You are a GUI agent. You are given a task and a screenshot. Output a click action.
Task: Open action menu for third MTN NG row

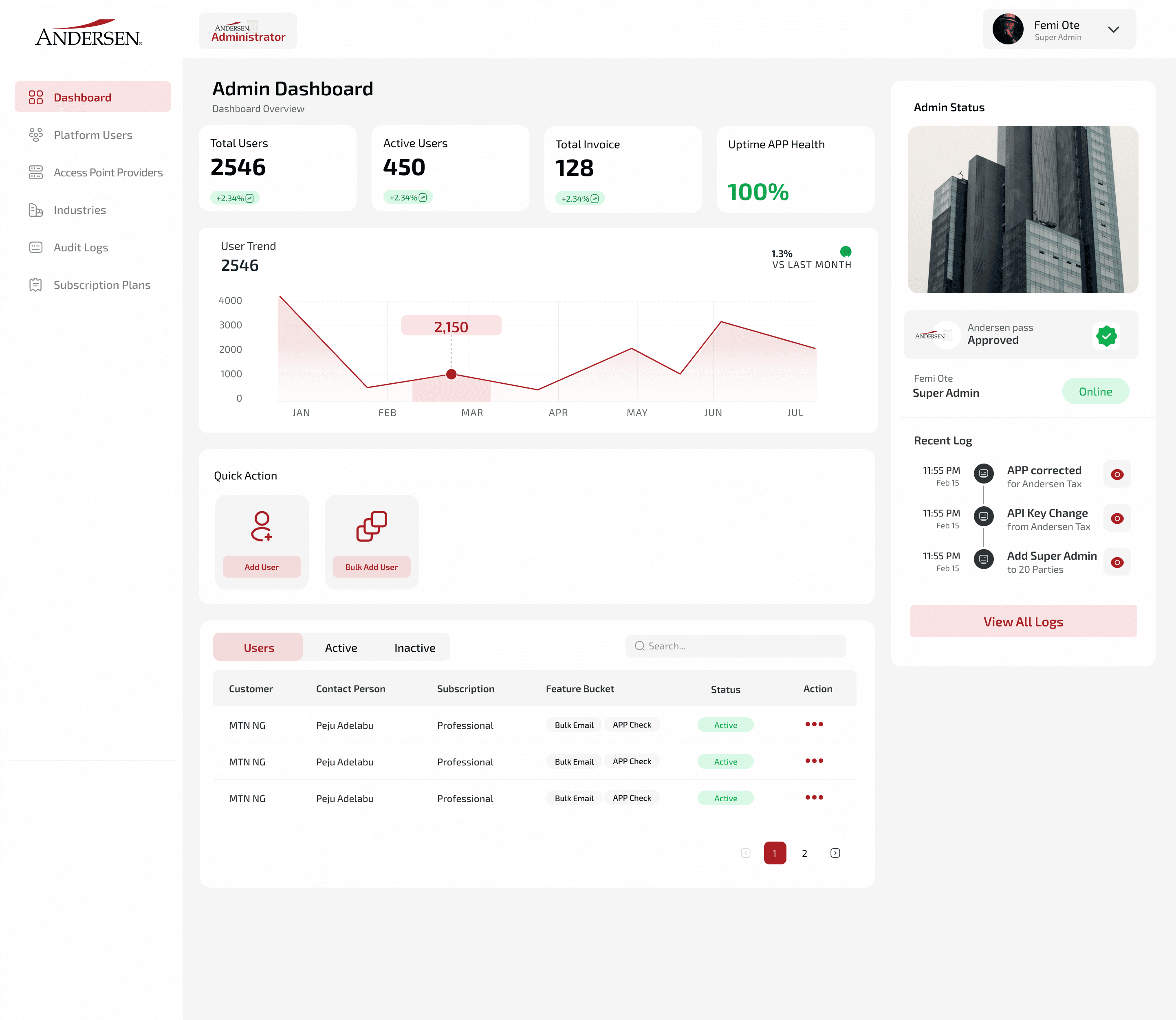click(x=814, y=798)
